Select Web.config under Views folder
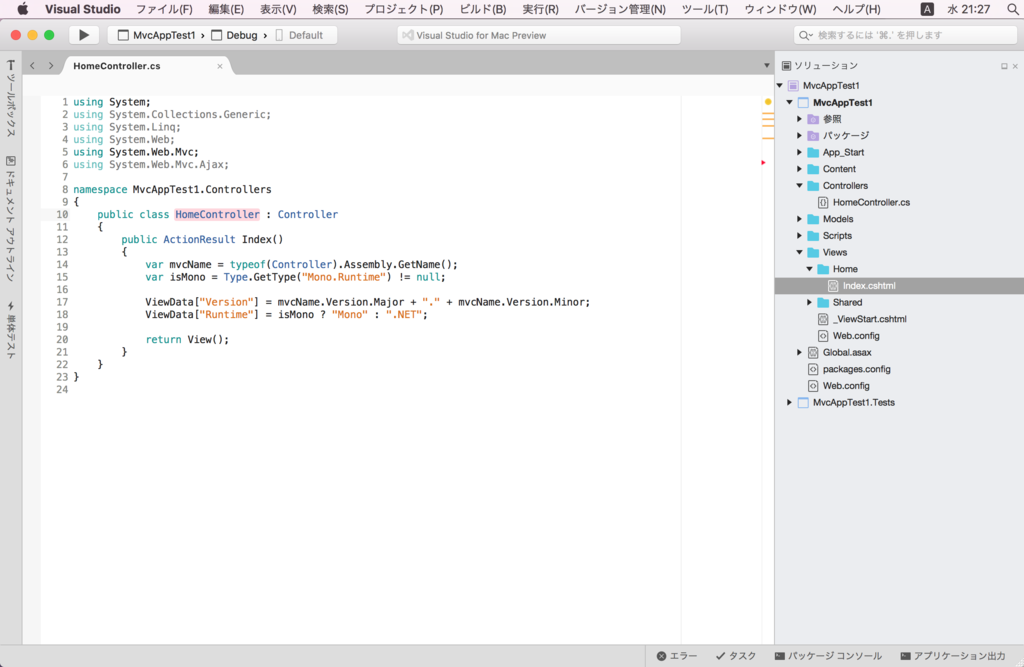Screen dimensions: 1024x667 [x=856, y=336]
